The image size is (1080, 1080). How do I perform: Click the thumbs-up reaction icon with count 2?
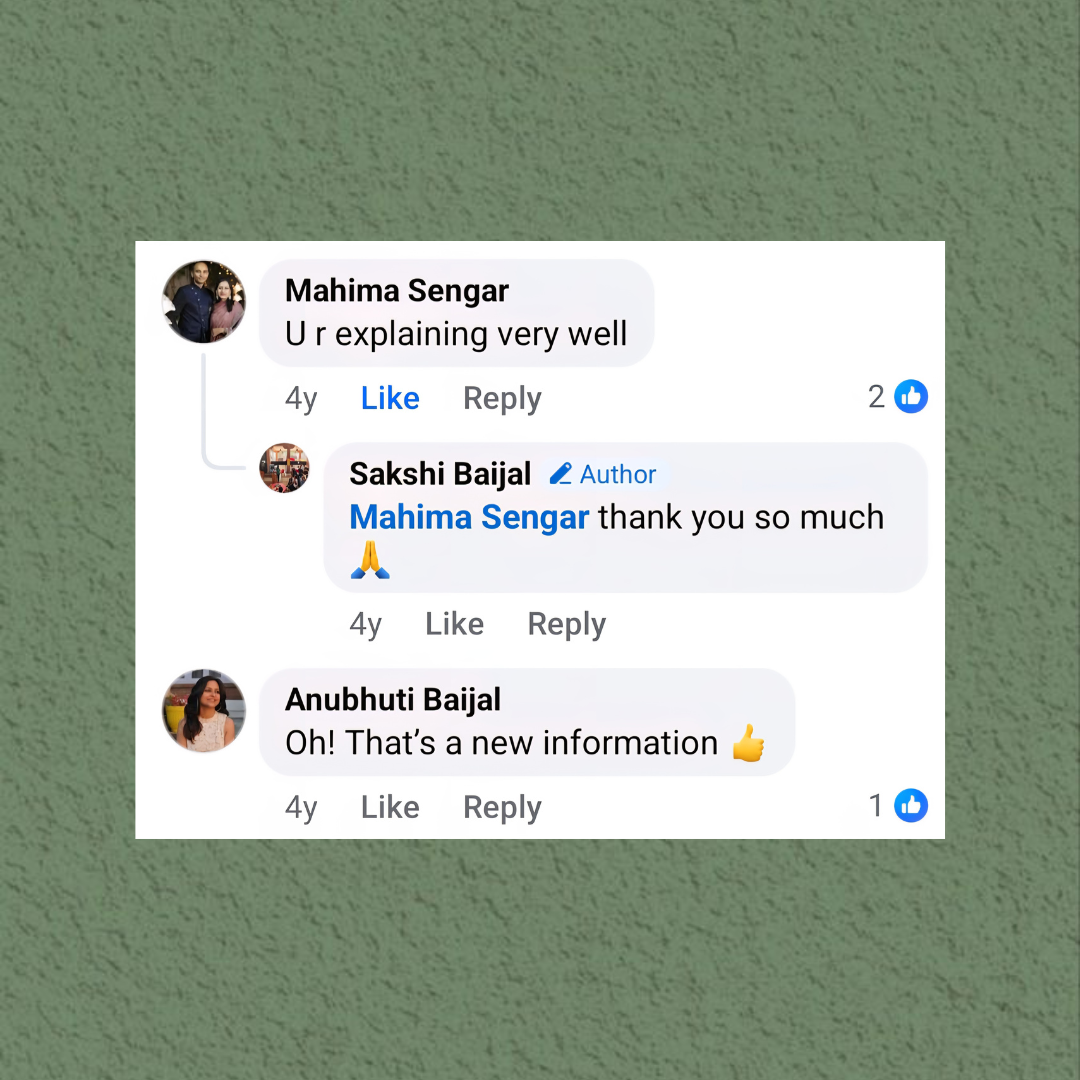[x=911, y=397]
